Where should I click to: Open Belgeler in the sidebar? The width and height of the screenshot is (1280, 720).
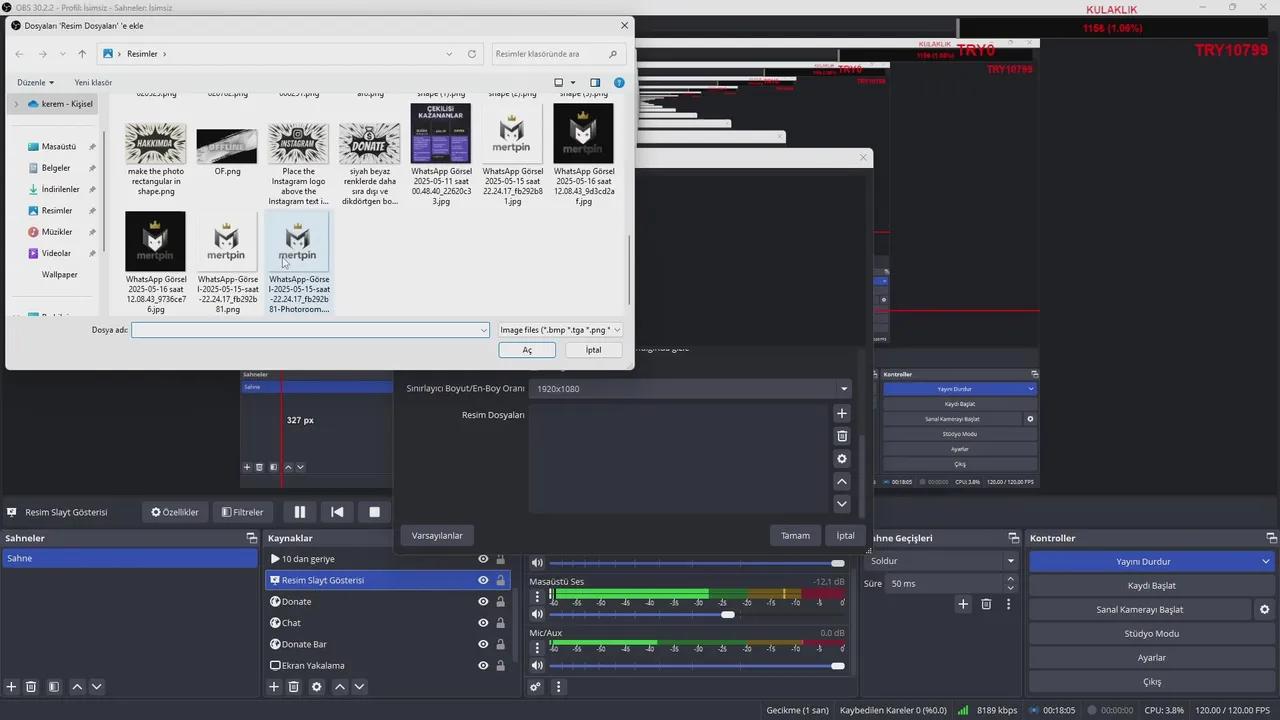click(56, 168)
